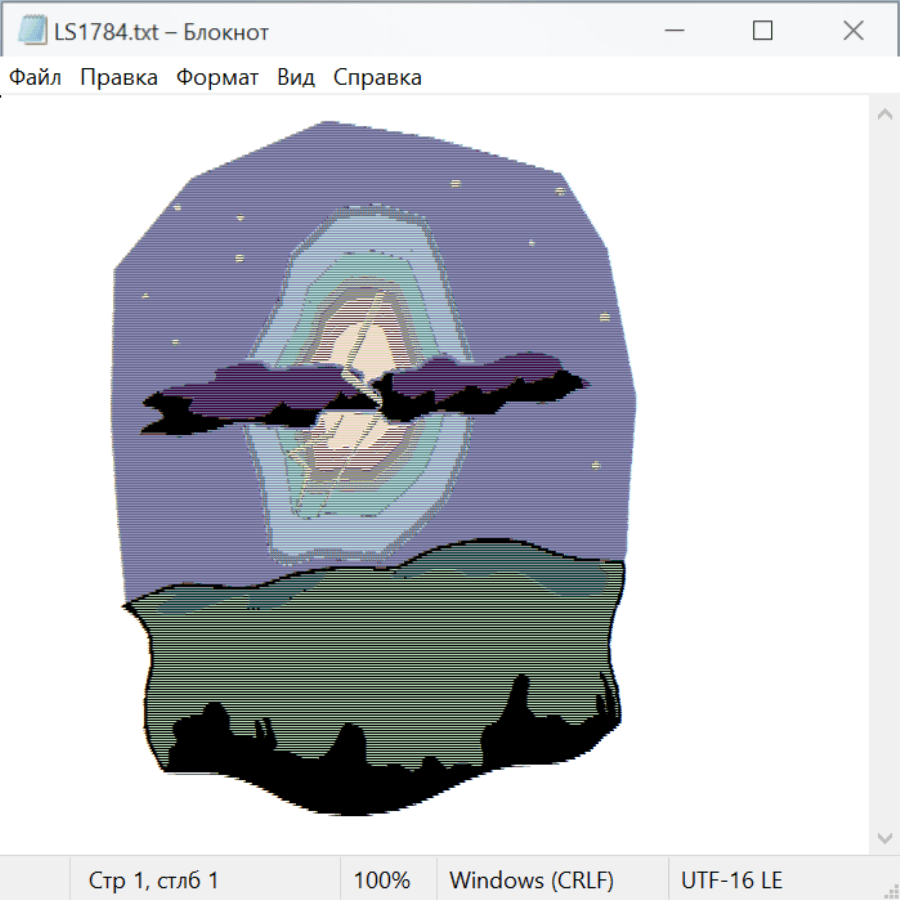Click the Notepad icon in the title bar

click(x=32, y=31)
